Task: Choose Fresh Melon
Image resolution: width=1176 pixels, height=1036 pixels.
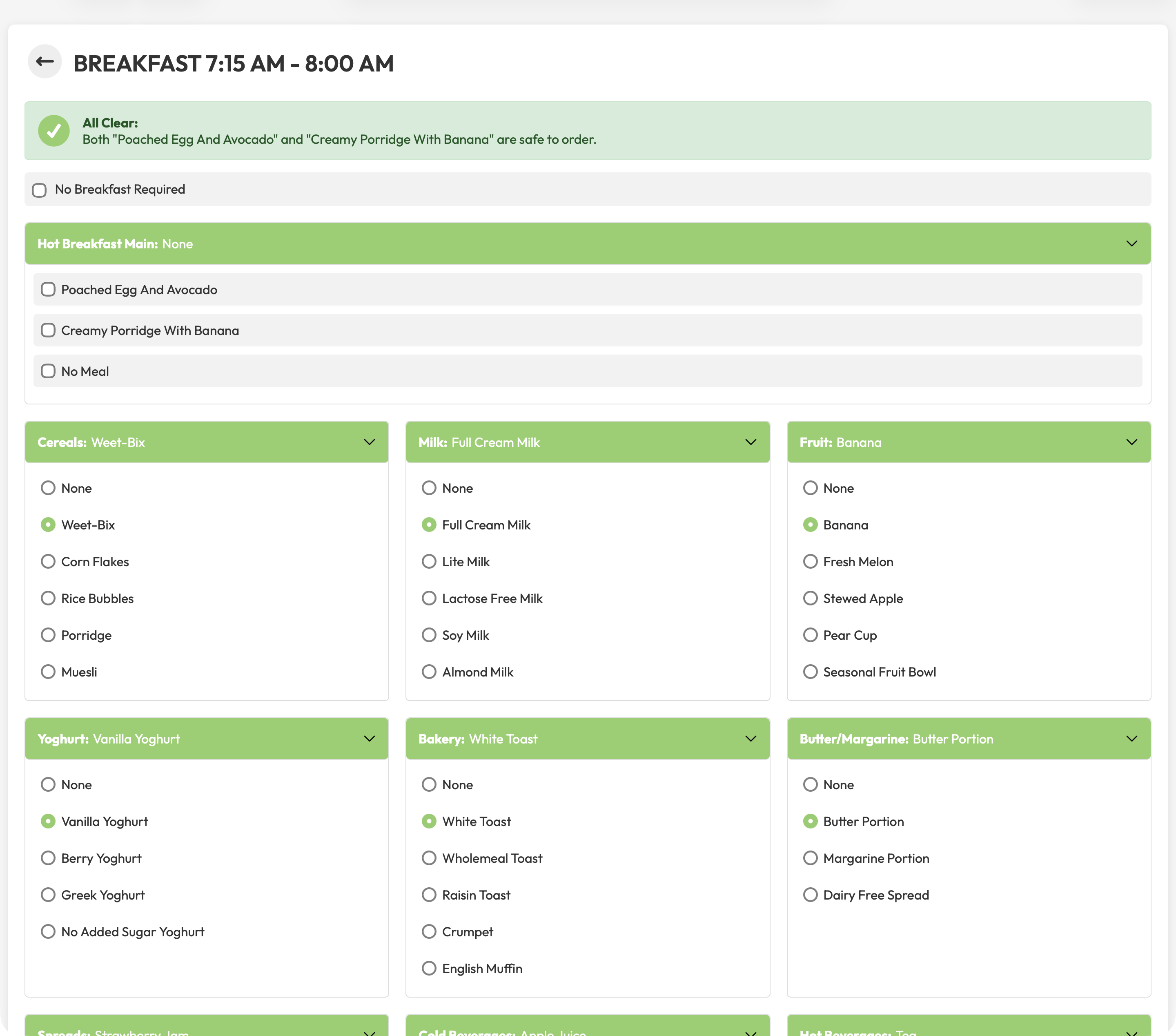Action: [x=810, y=562]
